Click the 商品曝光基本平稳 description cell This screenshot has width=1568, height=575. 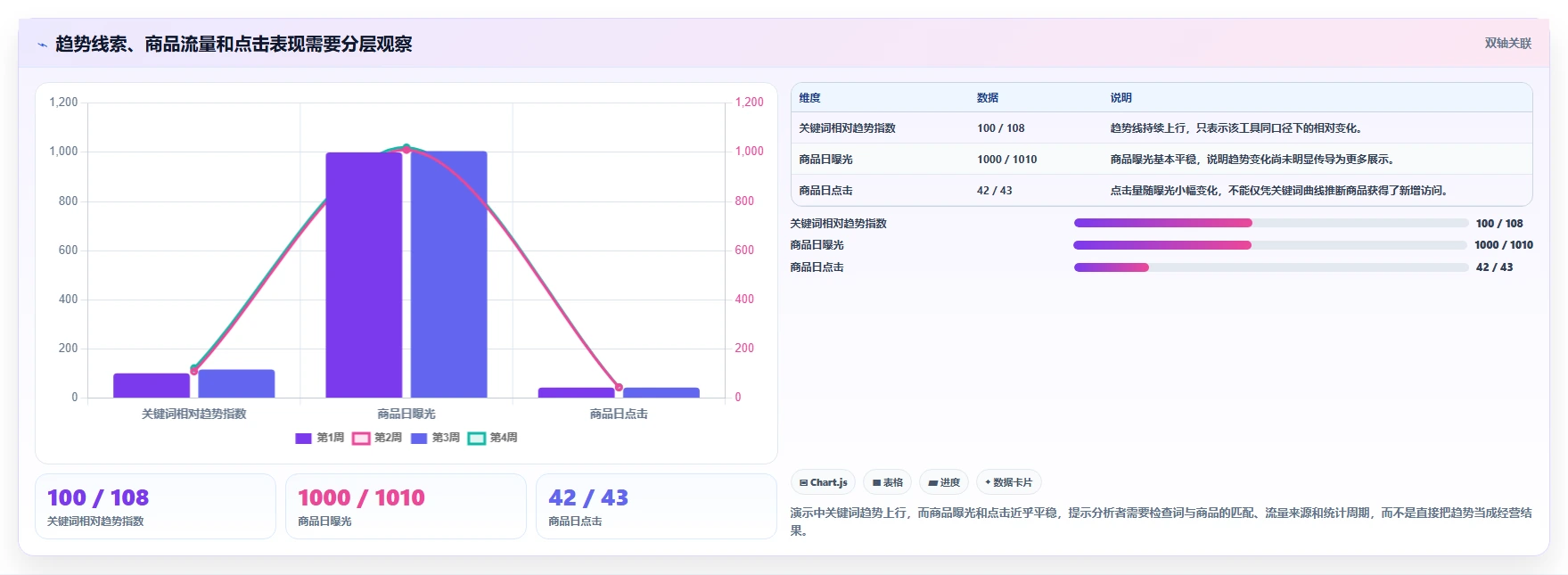pos(1252,160)
